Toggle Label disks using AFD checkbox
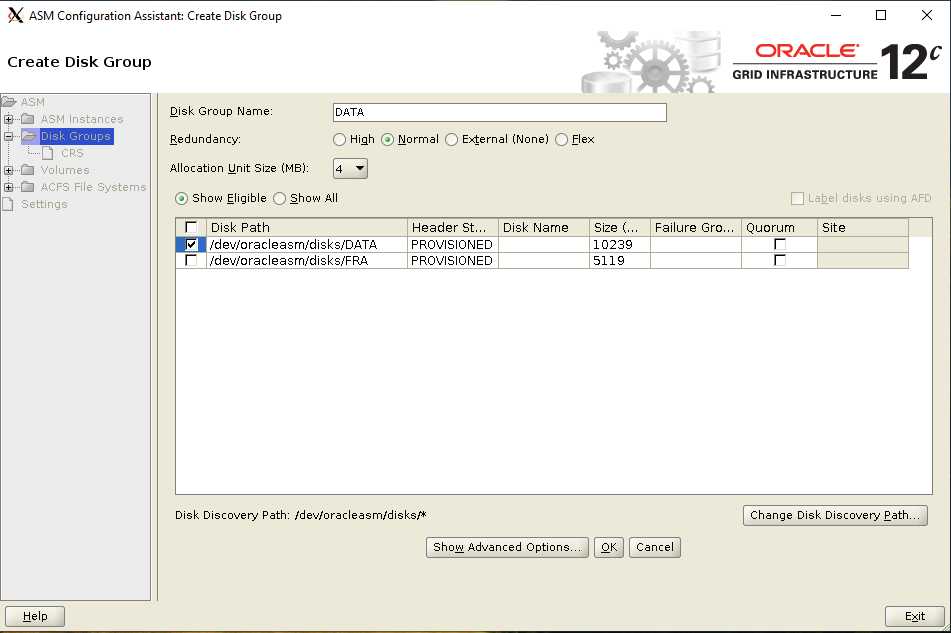The width and height of the screenshot is (951, 633). coord(798,198)
